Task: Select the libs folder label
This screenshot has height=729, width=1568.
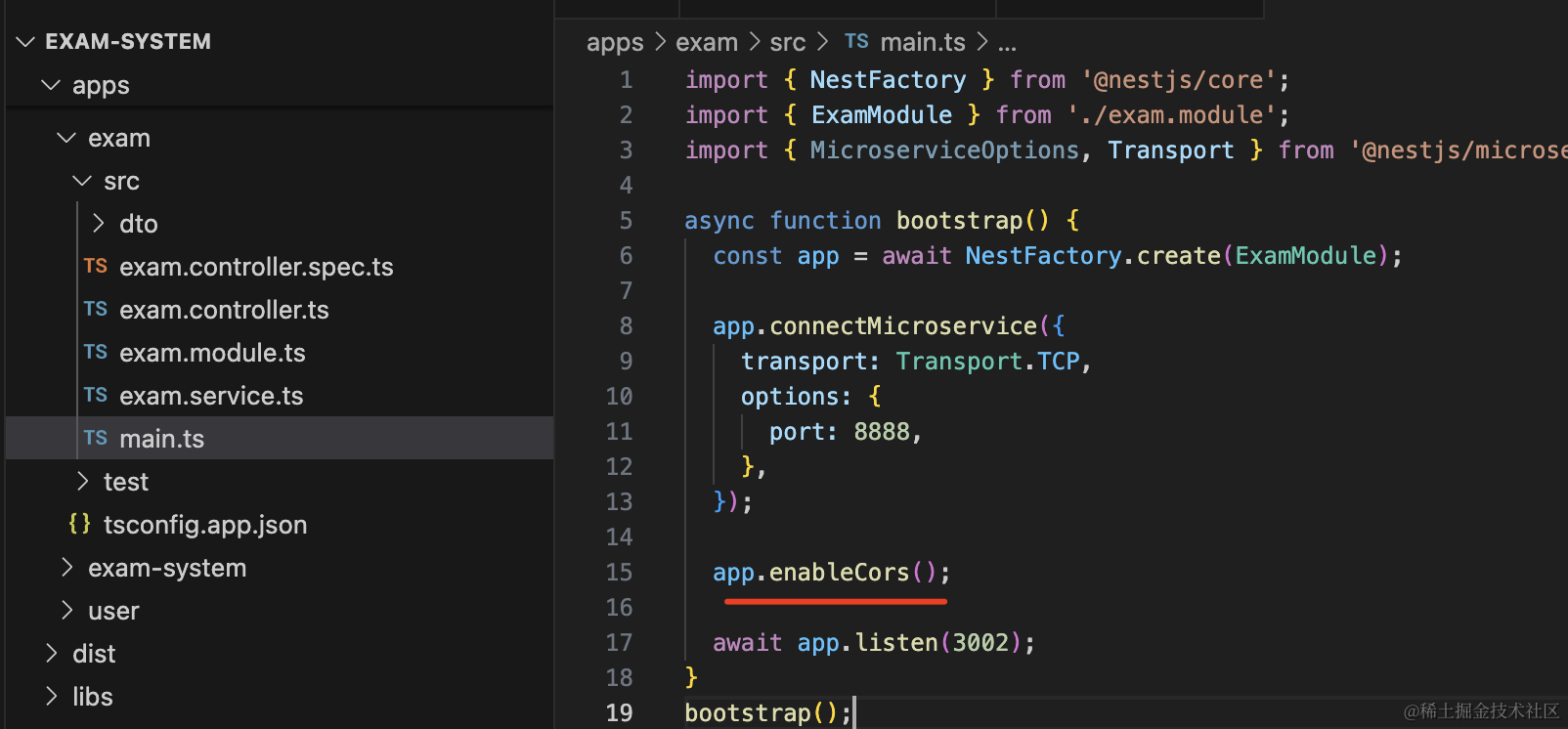Action: point(93,697)
